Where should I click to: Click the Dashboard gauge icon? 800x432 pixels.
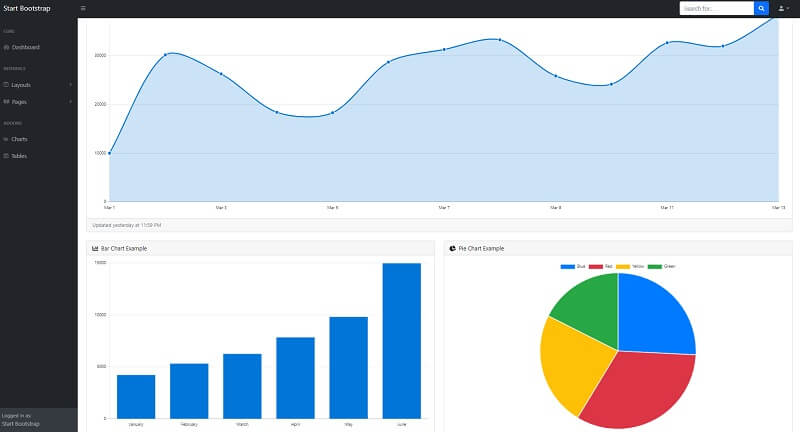6,47
